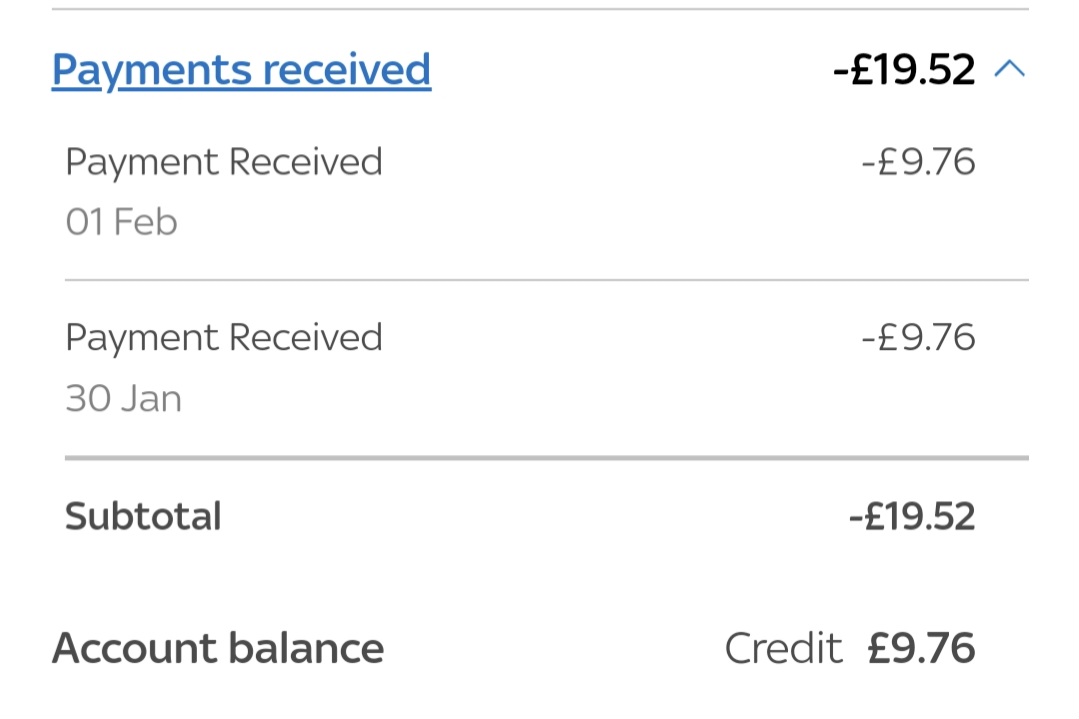Select the Payment Received label dated 01 Feb
The image size is (1079, 719).
224,162
